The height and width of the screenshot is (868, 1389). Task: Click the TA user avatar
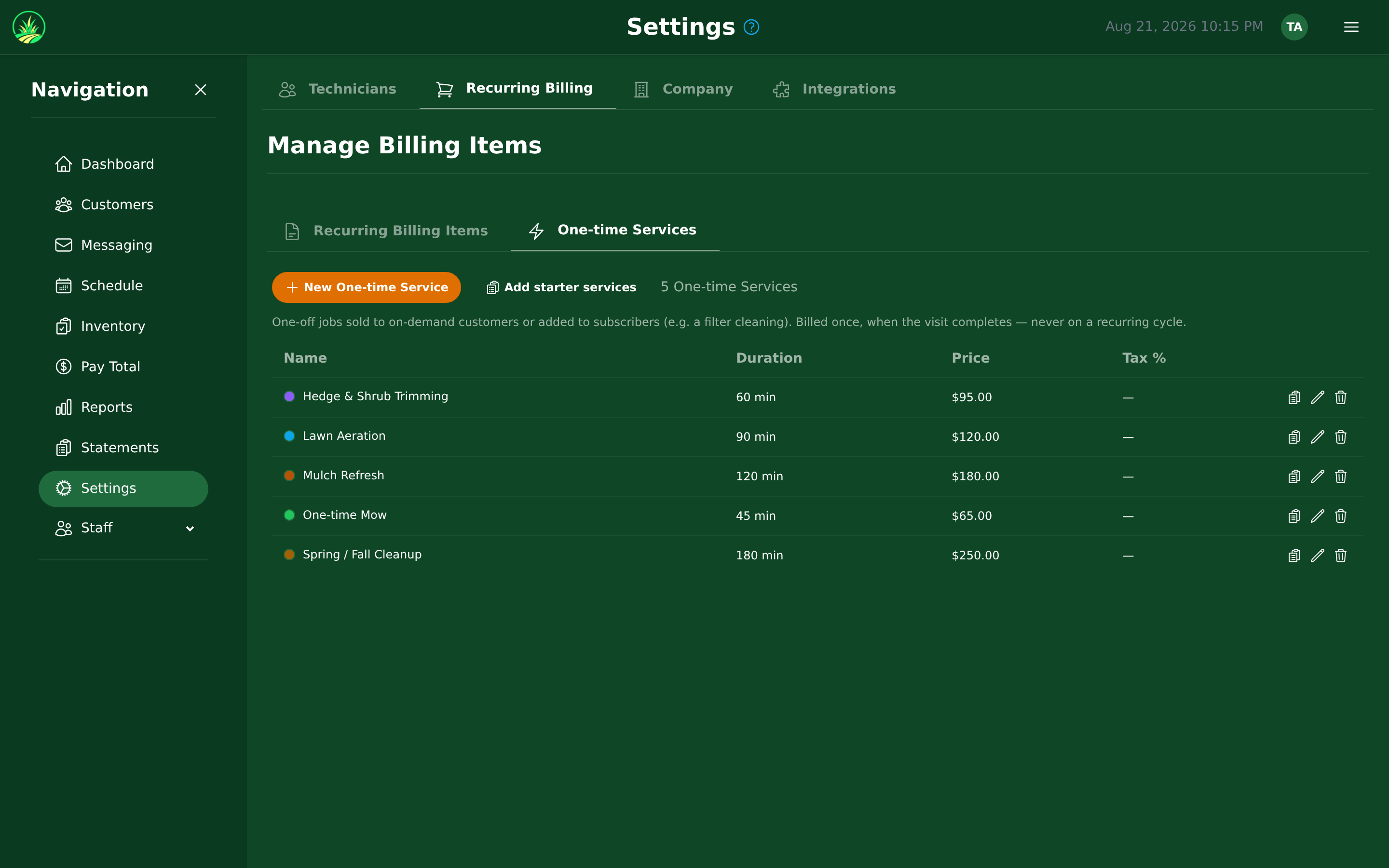click(x=1294, y=27)
